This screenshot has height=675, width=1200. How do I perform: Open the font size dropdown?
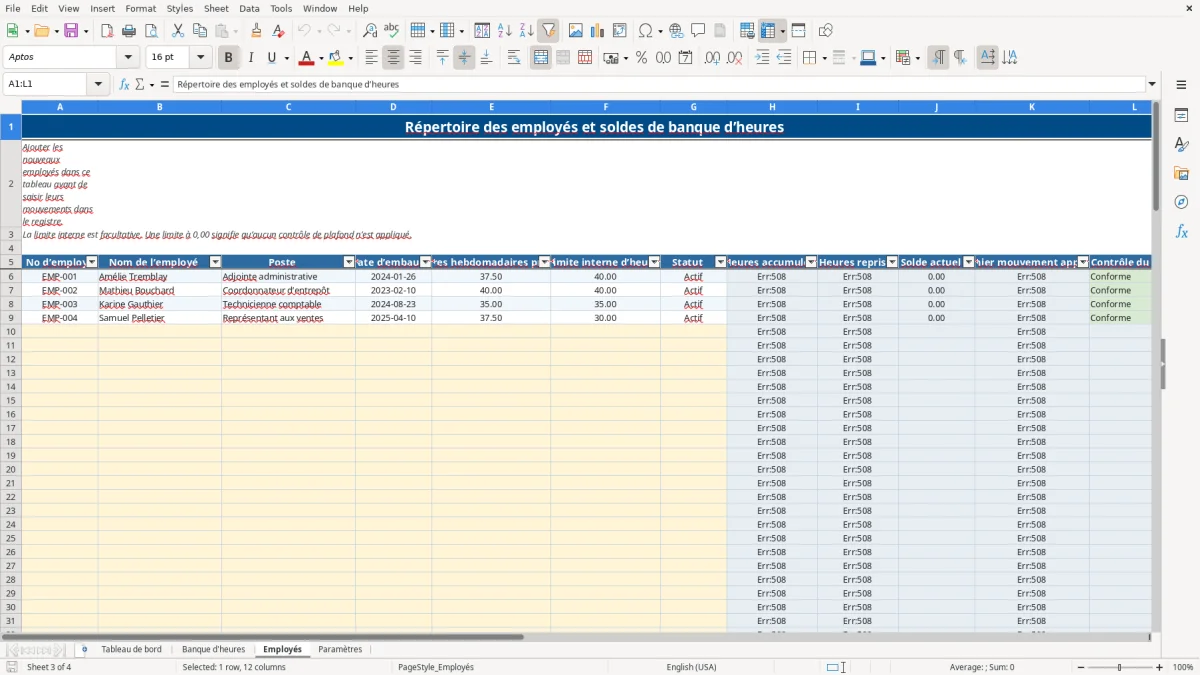[200, 58]
